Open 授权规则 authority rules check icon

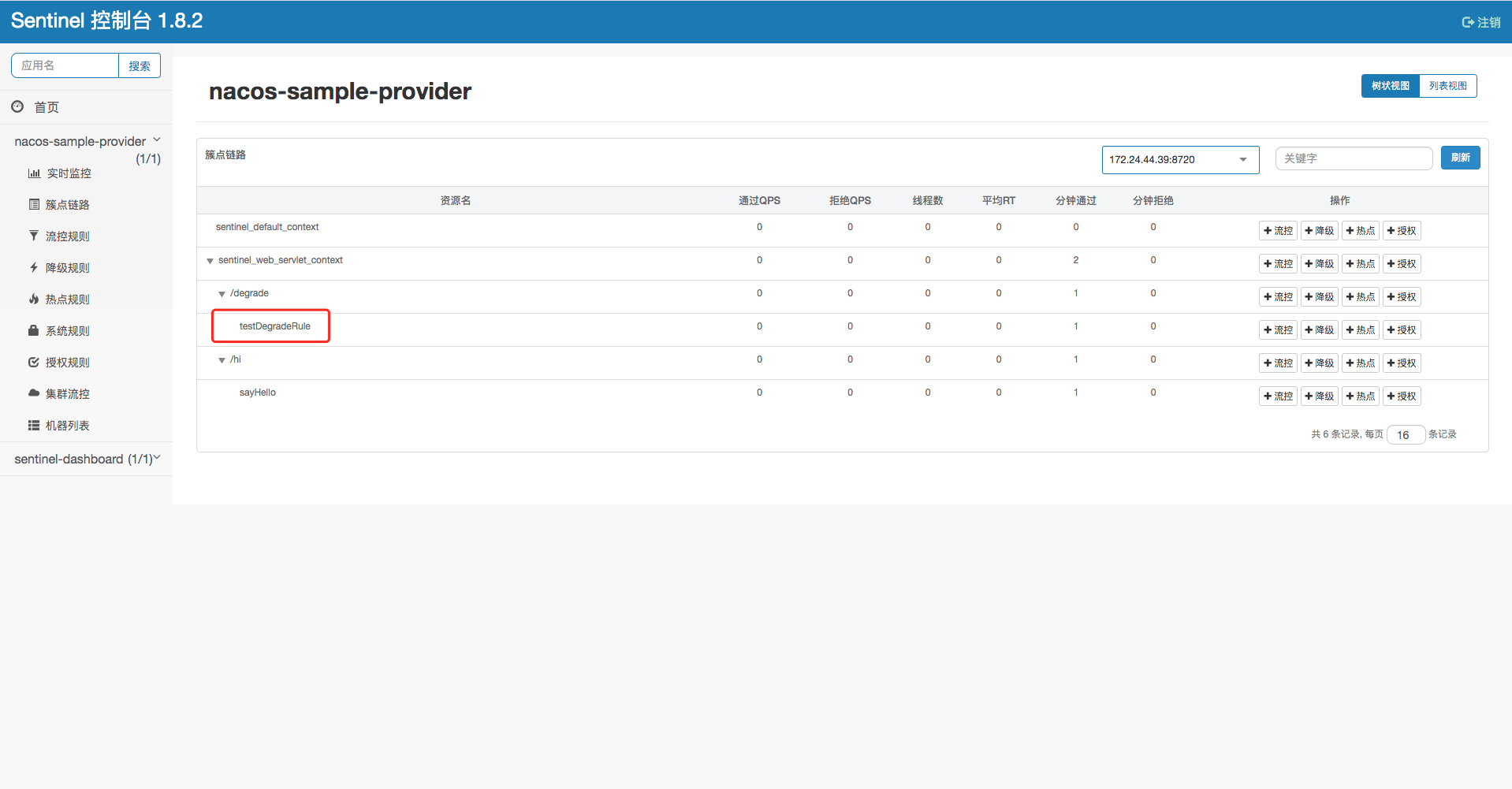pos(34,362)
